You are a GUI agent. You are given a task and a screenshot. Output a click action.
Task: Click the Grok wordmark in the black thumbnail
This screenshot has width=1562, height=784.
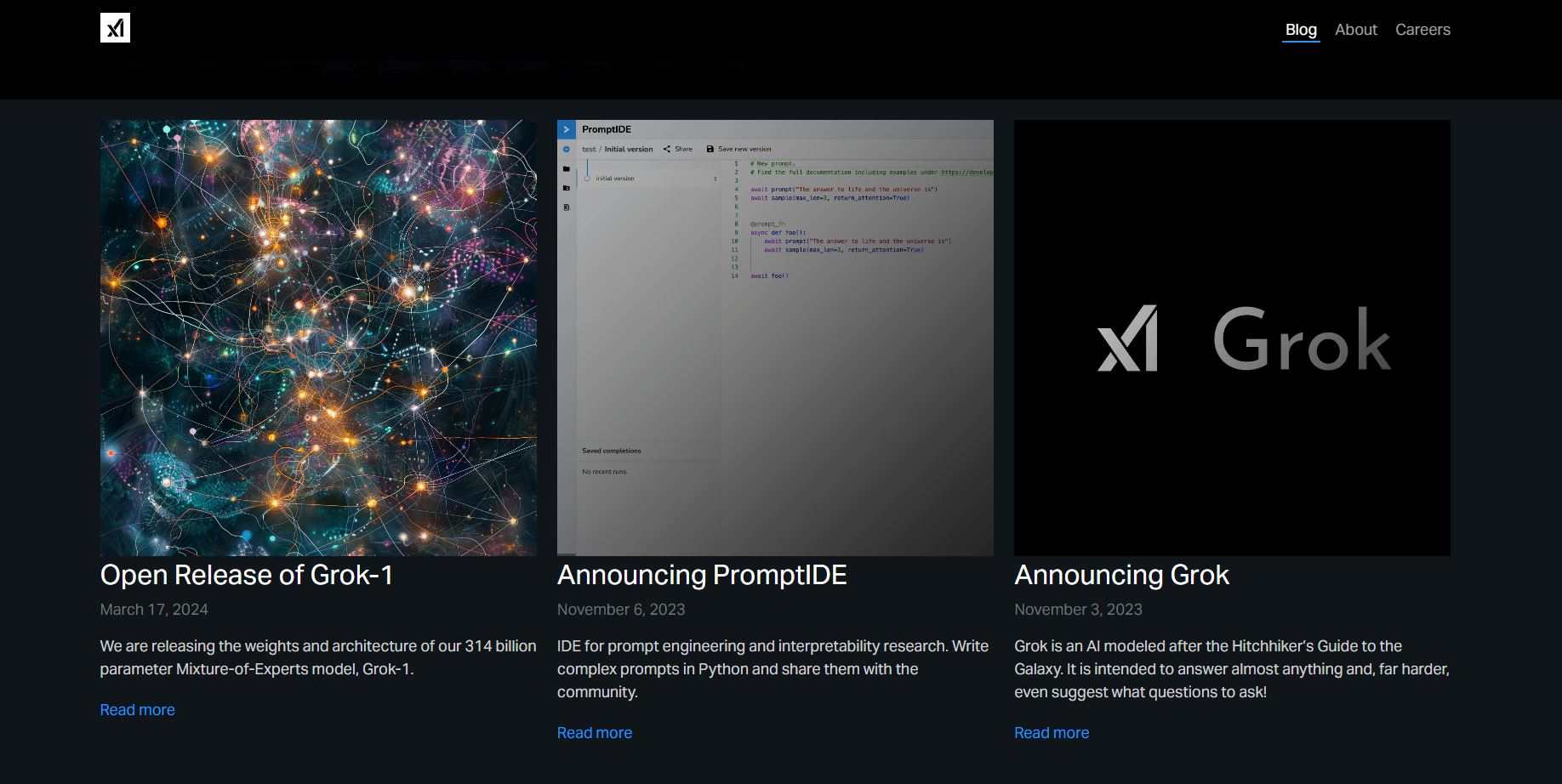[x=1301, y=340]
